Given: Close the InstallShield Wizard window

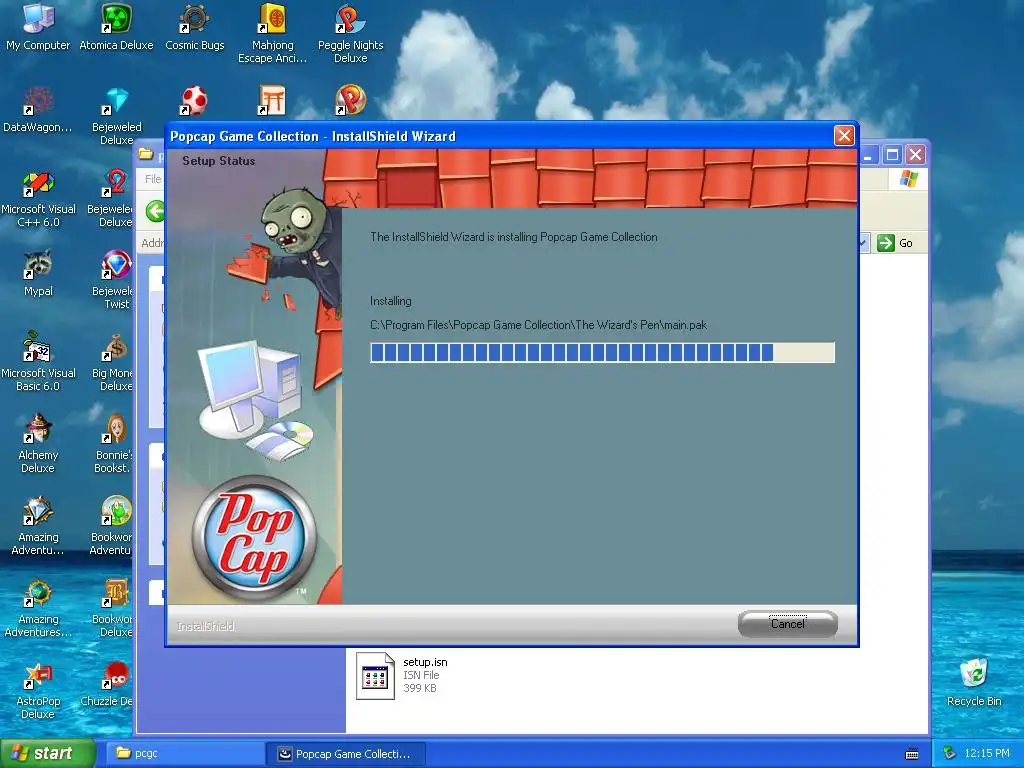Looking at the screenshot, I should click(x=844, y=135).
